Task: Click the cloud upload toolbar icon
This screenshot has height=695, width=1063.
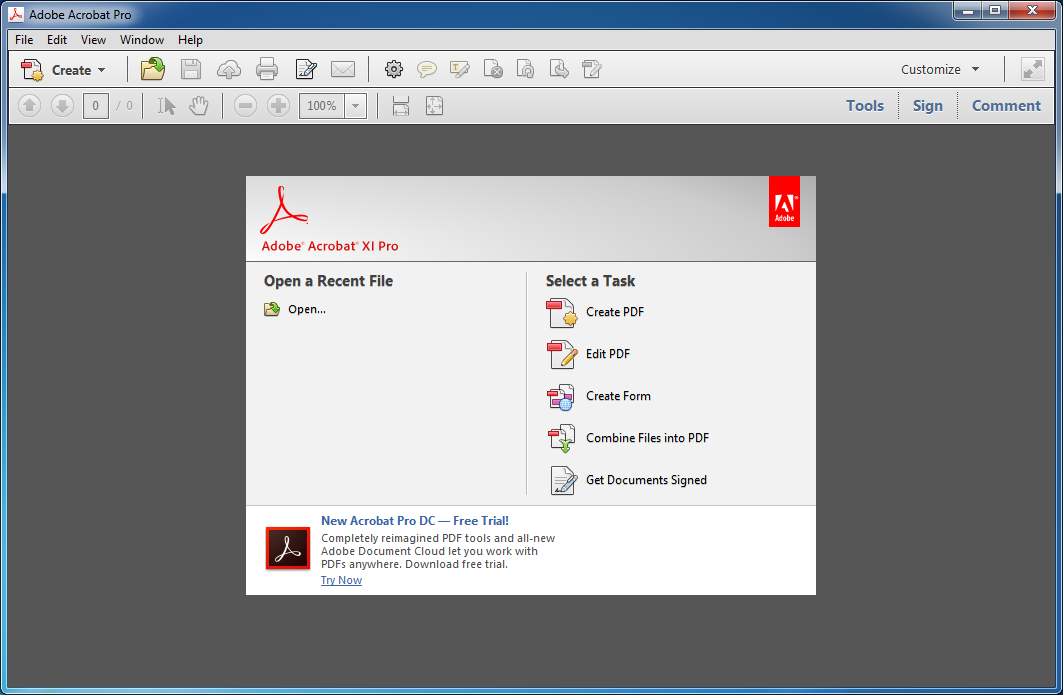Action: coord(228,69)
